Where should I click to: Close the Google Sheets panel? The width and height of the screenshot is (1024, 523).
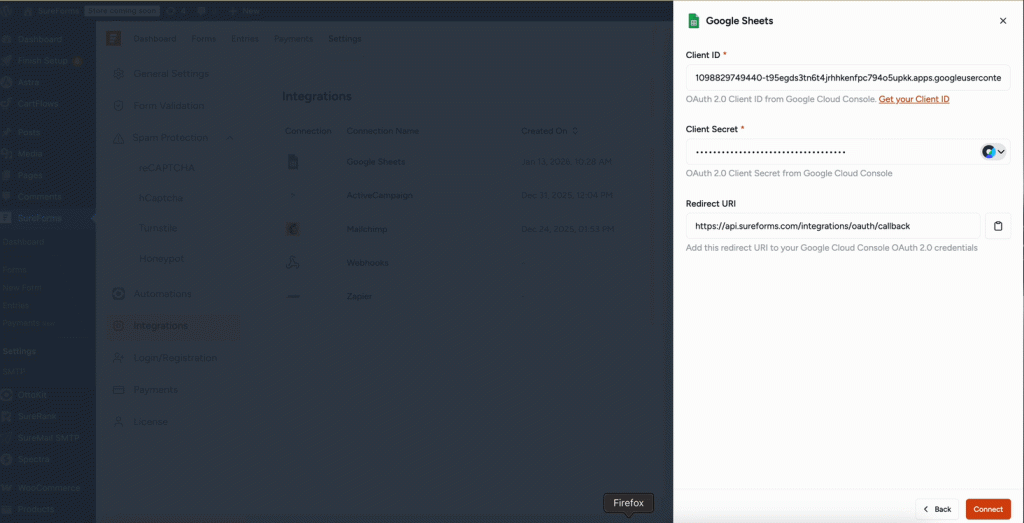point(1003,21)
